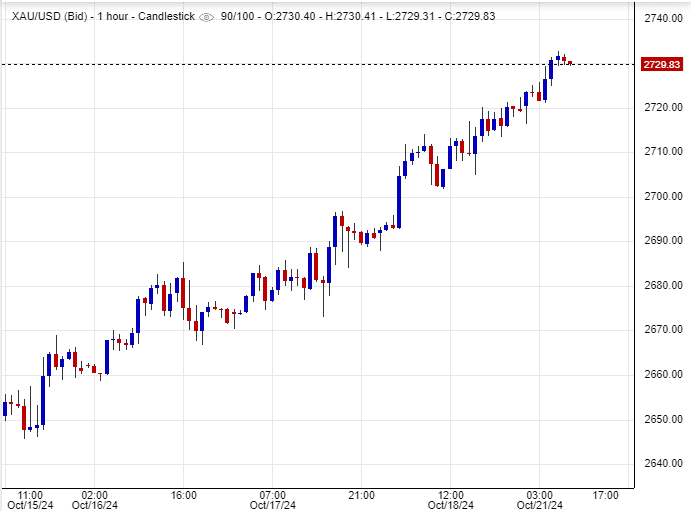Click the 2660.00 price axis label
The width and height of the screenshot is (691, 511).
662,375
